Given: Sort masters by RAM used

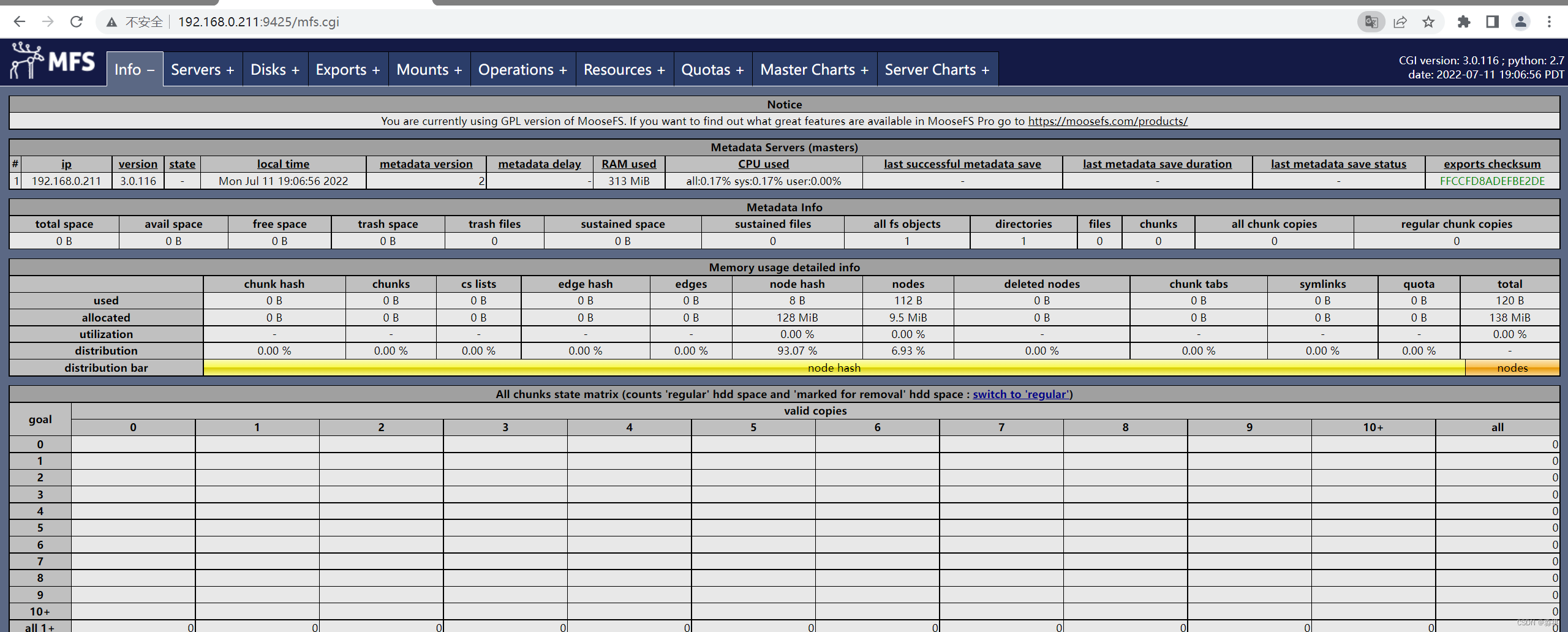Looking at the screenshot, I should 628,164.
